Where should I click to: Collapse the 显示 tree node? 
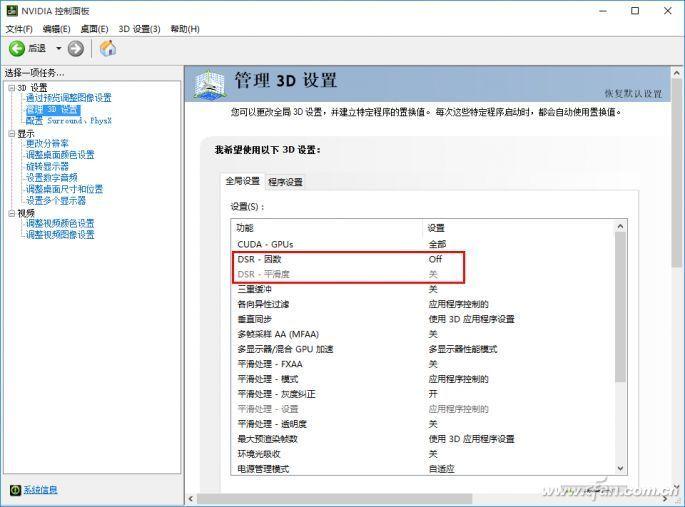pyautogui.click(x=11, y=134)
